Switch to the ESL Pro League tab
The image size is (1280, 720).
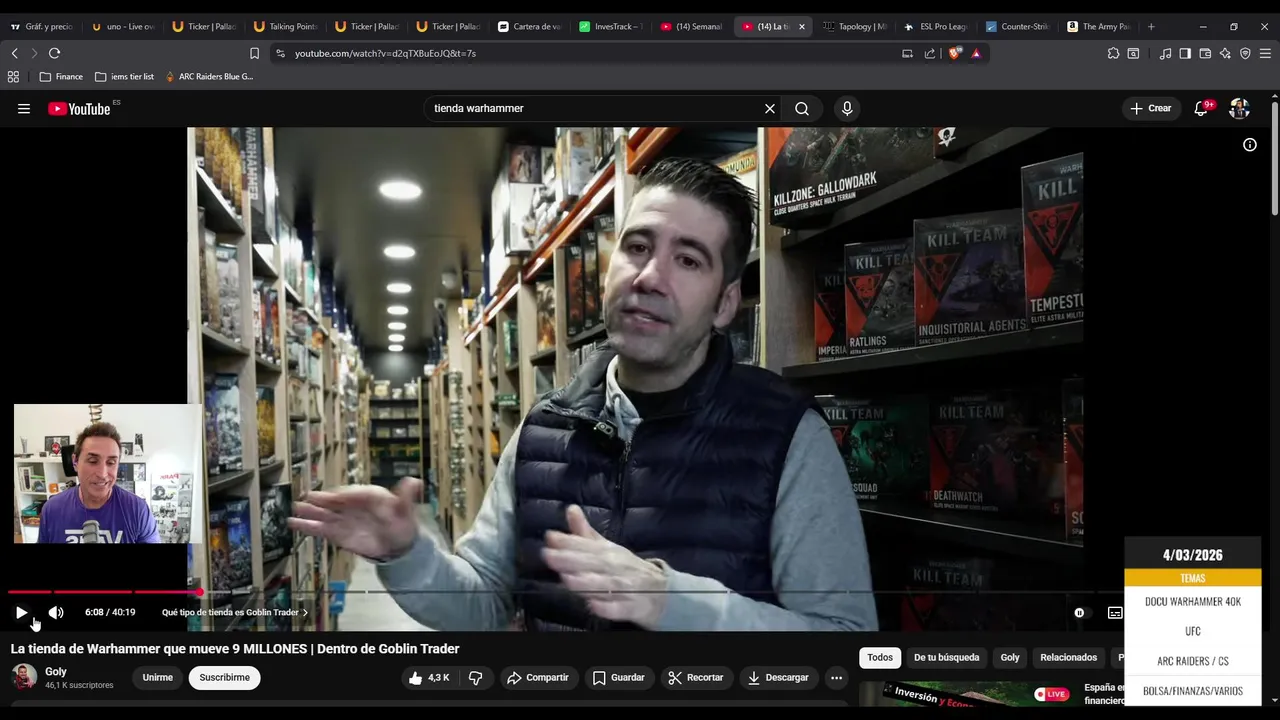click(936, 26)
